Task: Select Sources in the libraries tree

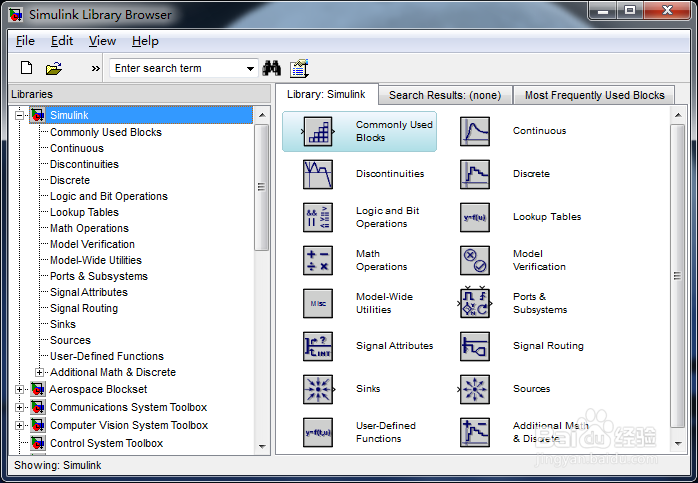Action: (x=70, y=341)
